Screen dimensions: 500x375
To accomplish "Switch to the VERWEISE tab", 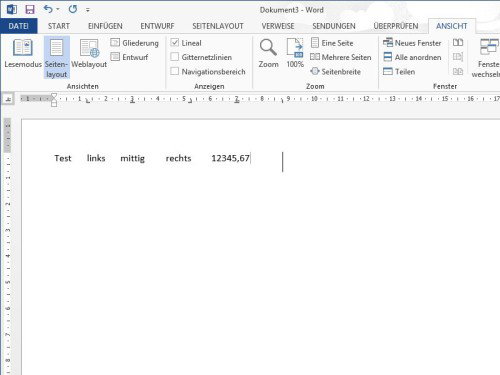I will tap(278, 26).
